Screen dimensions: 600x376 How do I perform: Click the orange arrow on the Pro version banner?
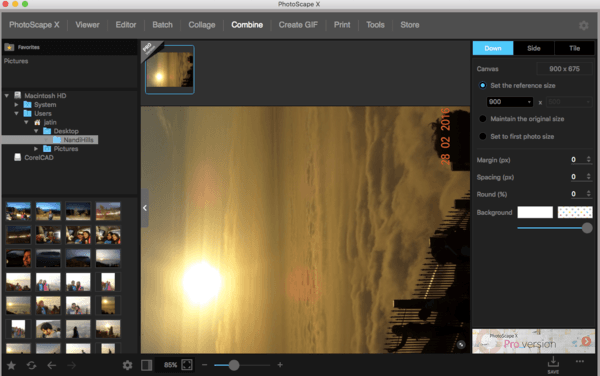[x=586, y=341]
